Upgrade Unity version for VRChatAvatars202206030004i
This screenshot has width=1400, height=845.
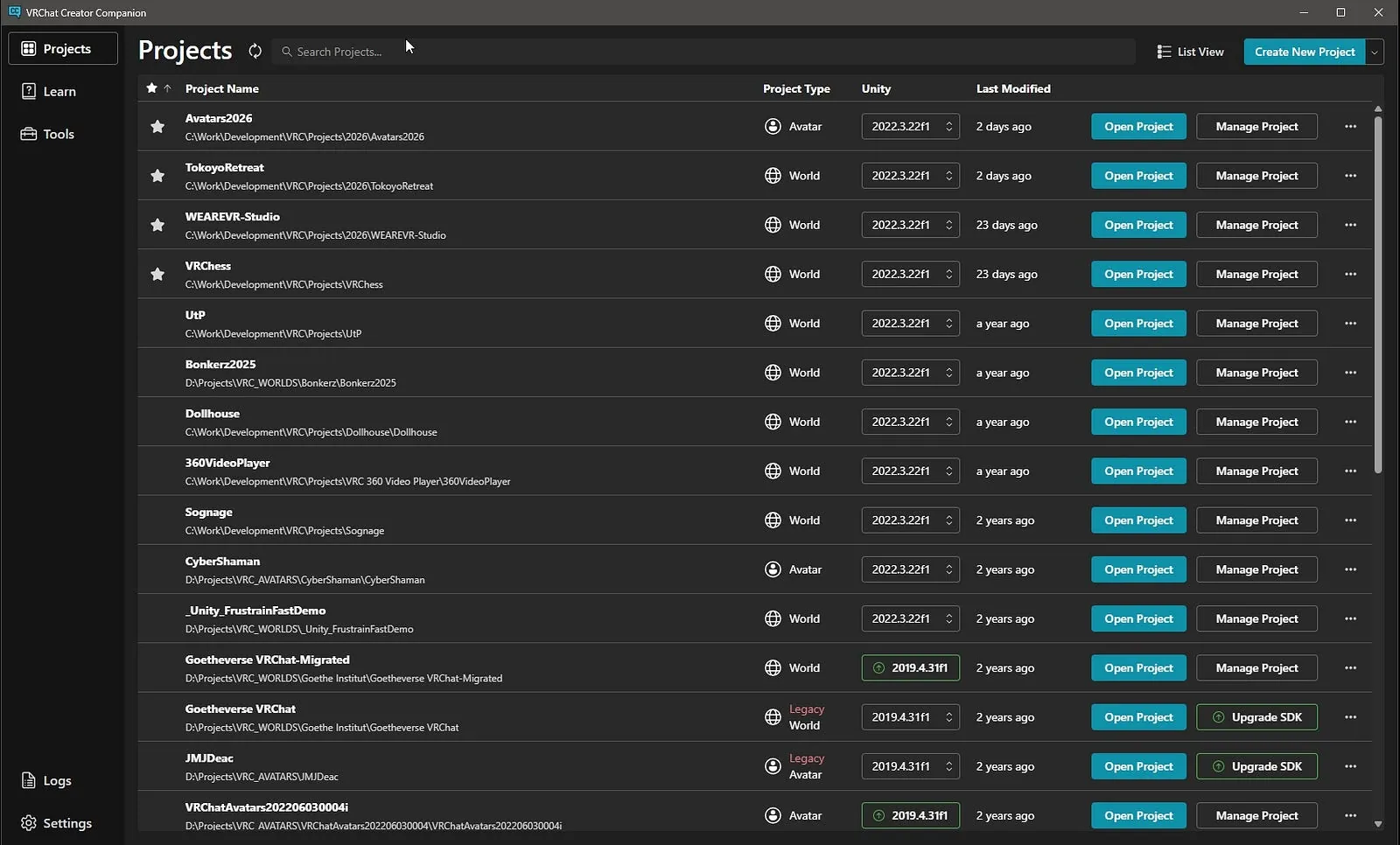tap(910, 815)
